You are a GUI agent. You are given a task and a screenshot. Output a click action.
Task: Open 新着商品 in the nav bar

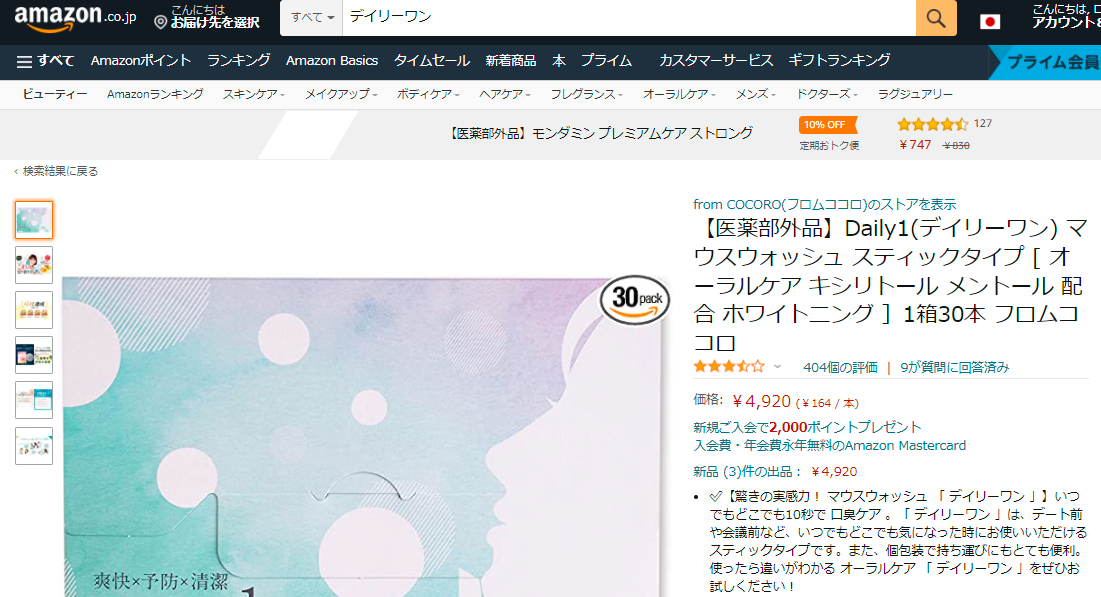(510, 61)
